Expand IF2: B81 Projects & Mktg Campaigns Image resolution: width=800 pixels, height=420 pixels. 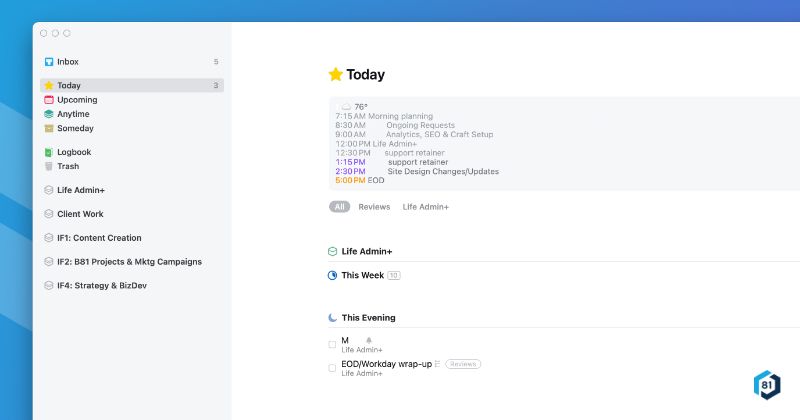point(129,262)
